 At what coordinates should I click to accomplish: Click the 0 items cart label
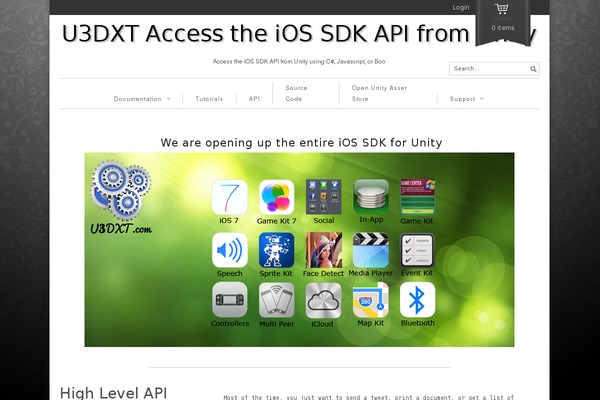[503, 28]
